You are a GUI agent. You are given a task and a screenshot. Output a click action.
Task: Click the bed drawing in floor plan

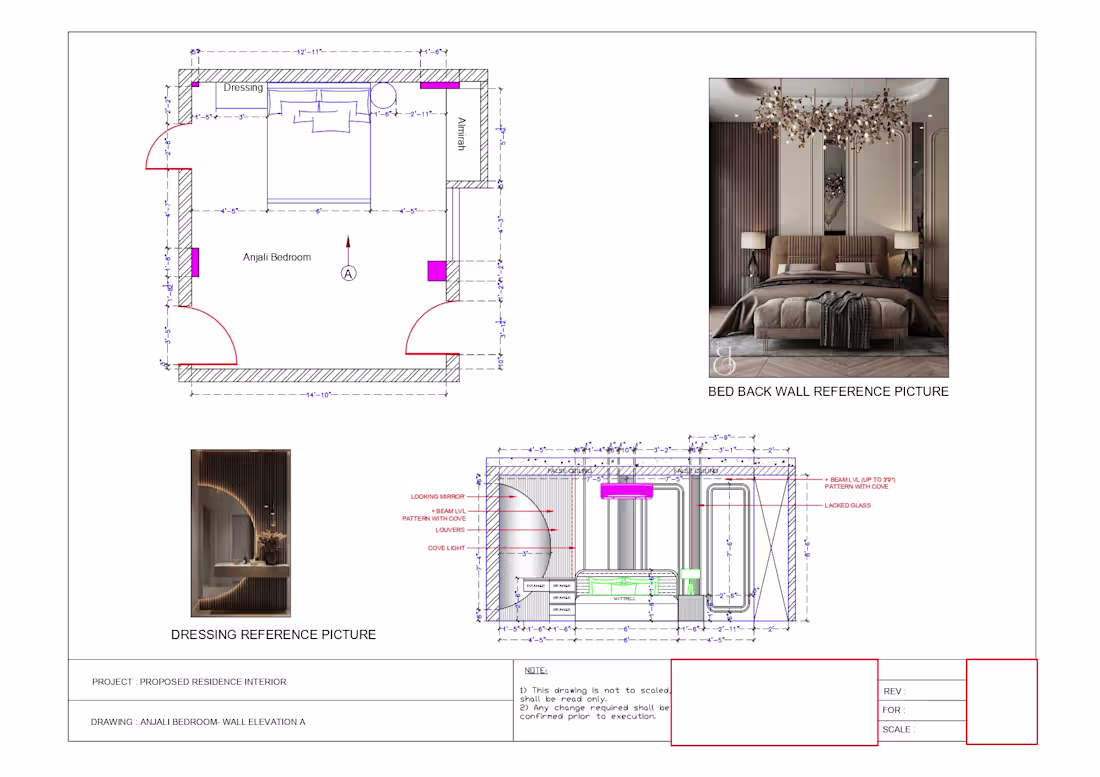pyautogui.click(x=318, y=144)
